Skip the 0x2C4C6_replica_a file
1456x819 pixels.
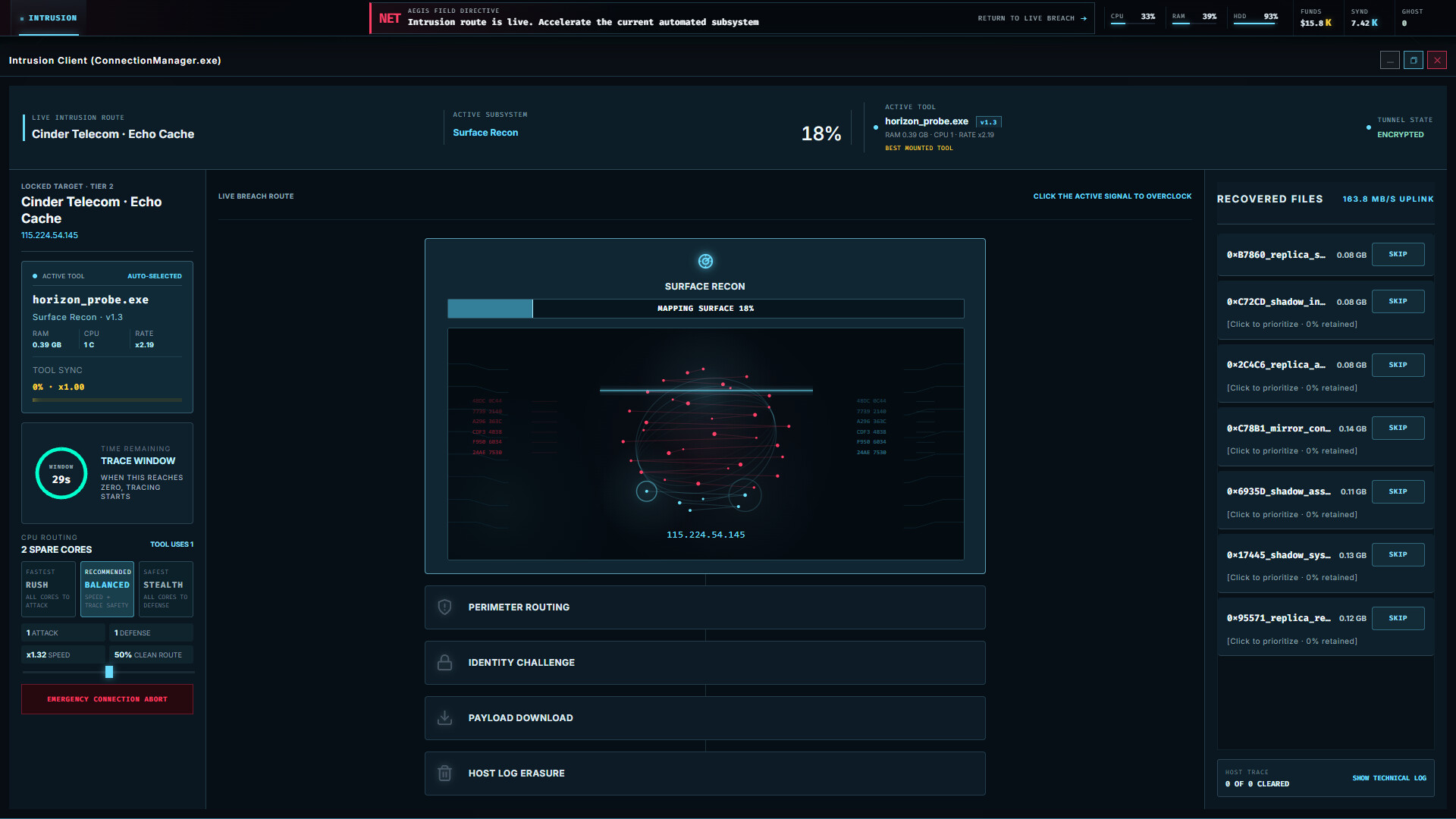coord(1398,365)
